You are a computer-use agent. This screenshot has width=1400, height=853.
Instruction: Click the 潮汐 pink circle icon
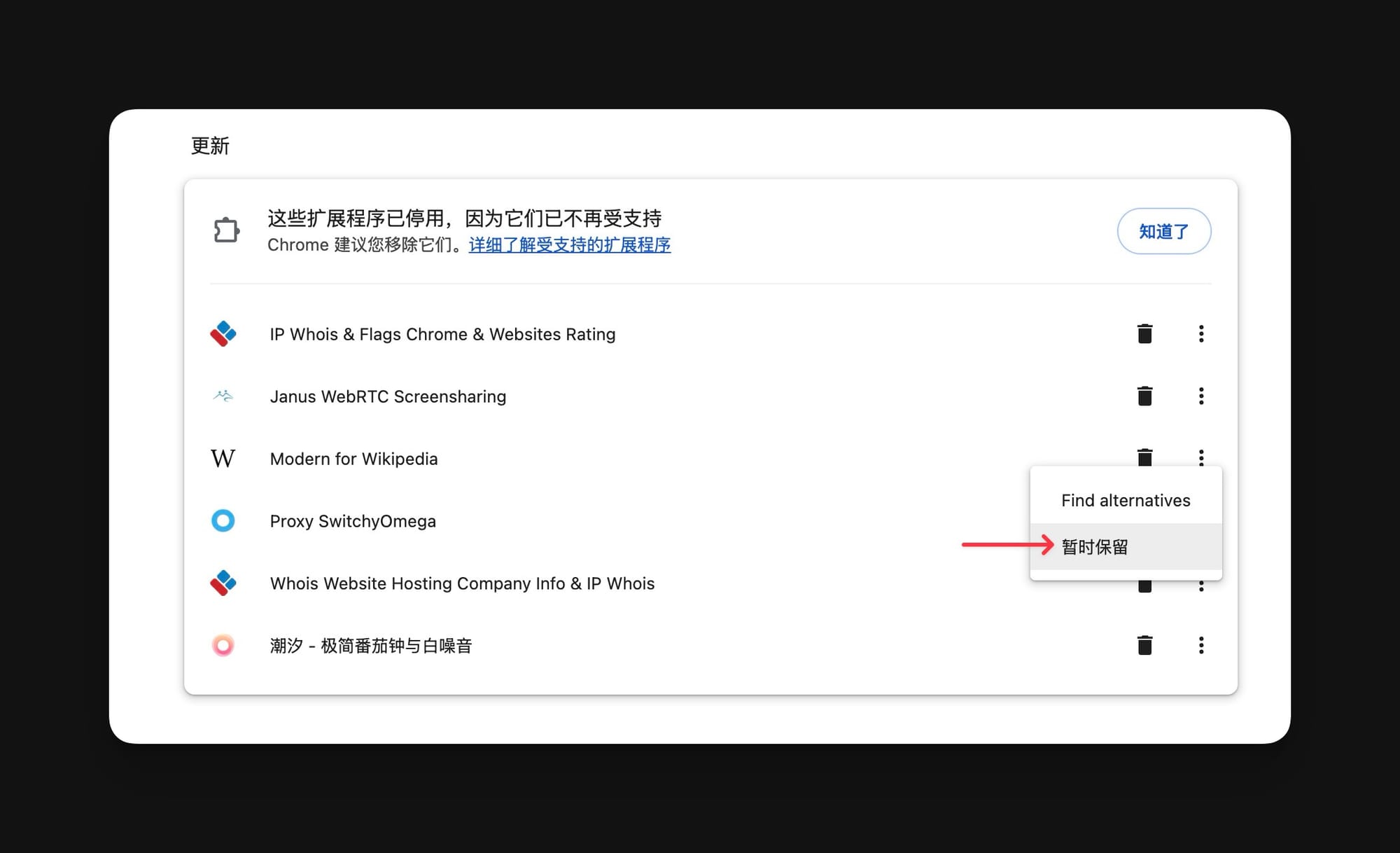coord(223,645)
